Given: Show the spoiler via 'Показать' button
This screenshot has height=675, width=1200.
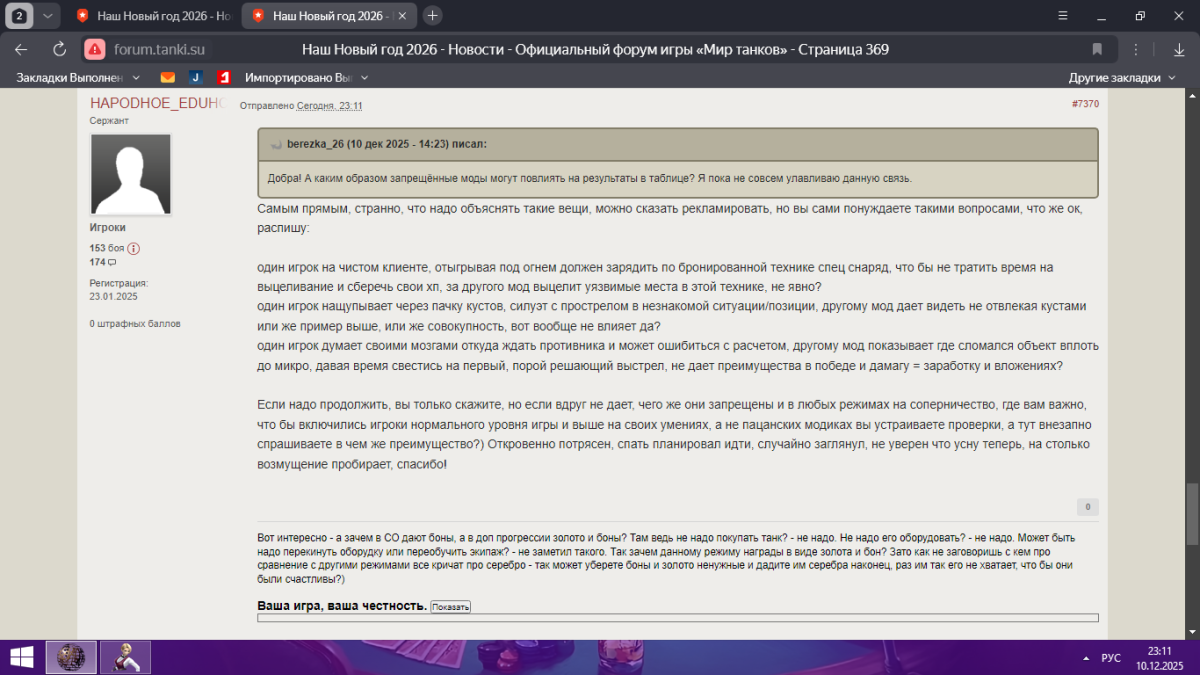Looking at the screenshot, I should click(x=451, y=607).
